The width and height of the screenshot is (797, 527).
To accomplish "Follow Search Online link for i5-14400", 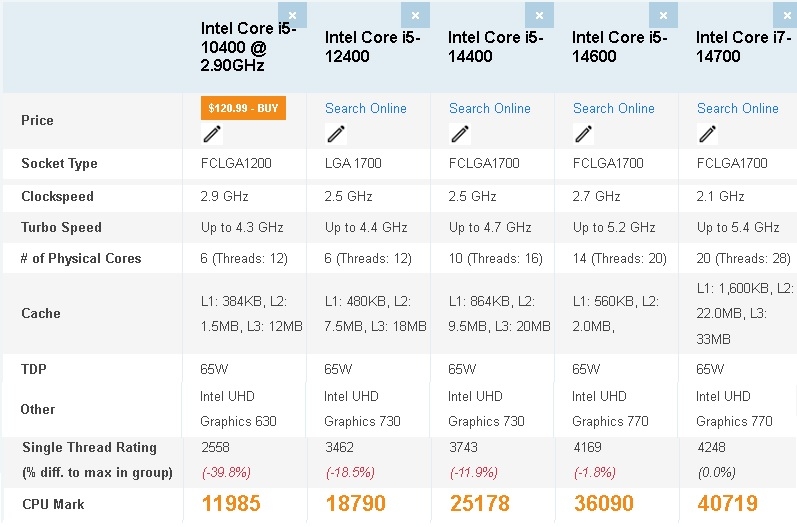I will point(489,108).
